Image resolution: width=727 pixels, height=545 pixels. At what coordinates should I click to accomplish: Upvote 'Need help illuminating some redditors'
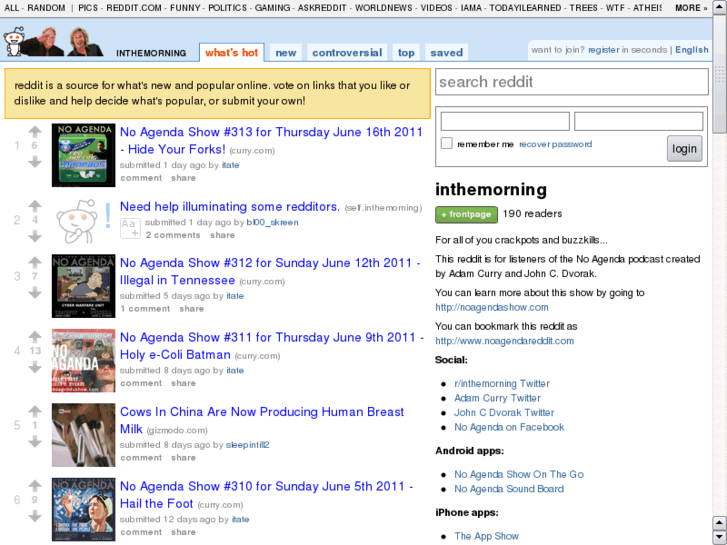coord(35,206)
